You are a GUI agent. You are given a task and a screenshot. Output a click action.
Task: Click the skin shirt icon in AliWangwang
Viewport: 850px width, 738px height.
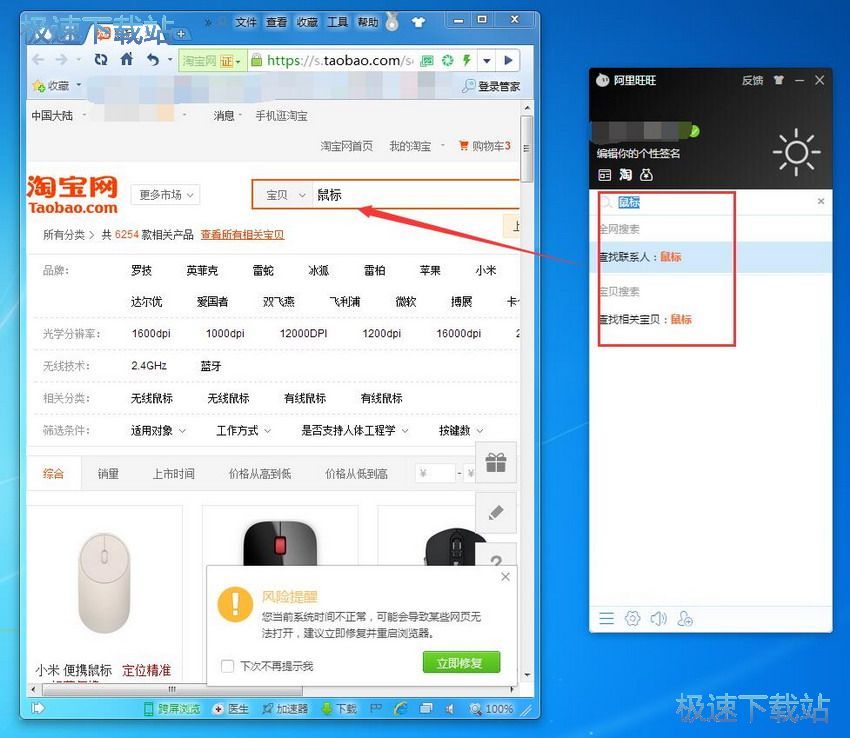click(x=779, y=80)
